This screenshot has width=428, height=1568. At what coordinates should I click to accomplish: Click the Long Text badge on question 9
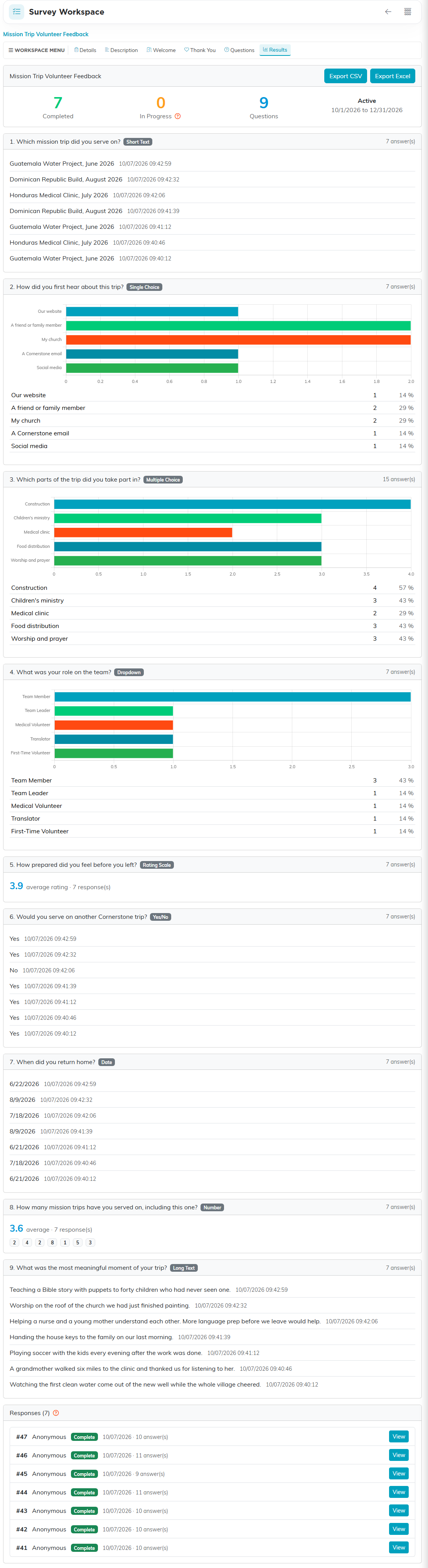coord(184,1268)
